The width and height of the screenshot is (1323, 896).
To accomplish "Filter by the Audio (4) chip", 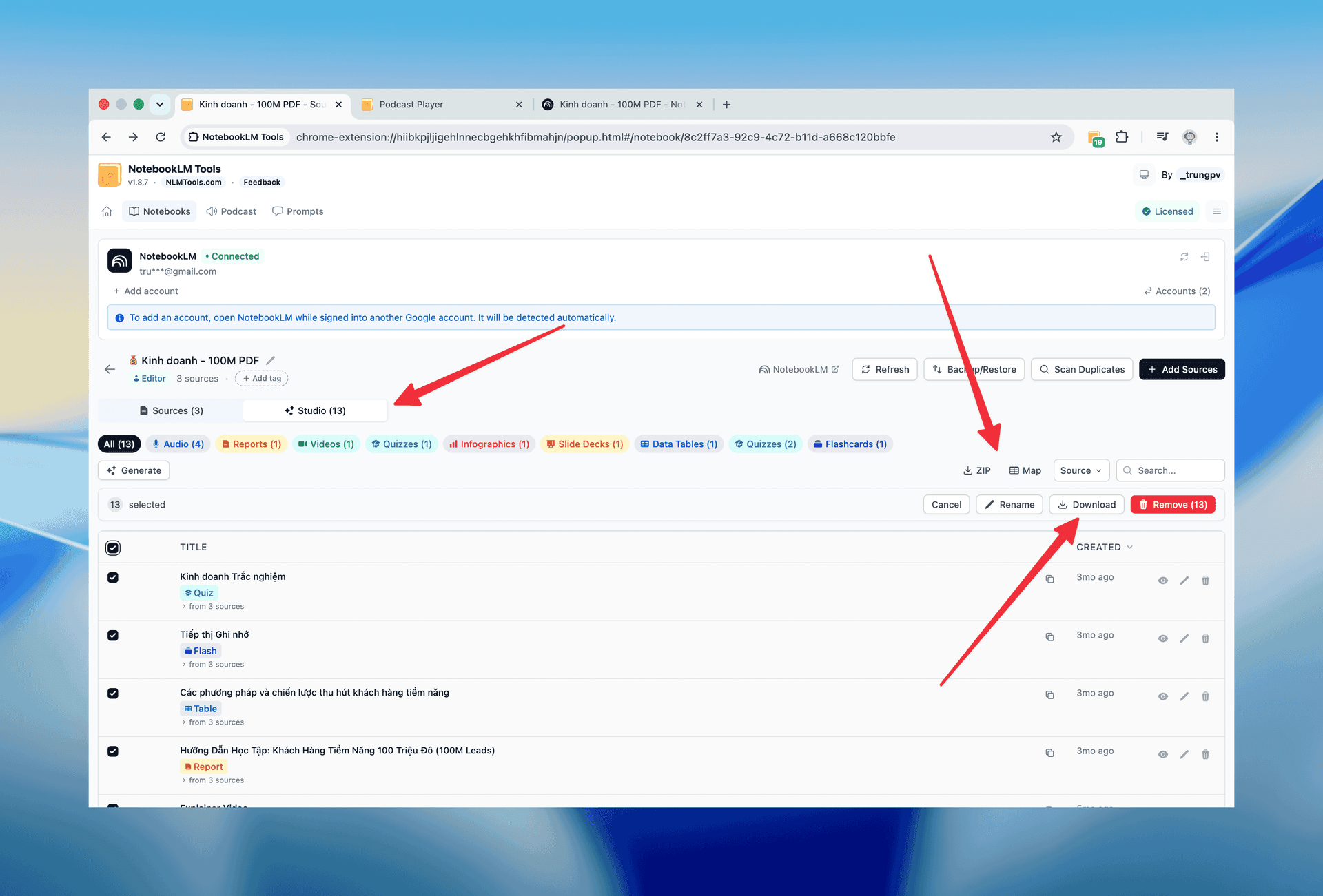I will click(178, 444).
